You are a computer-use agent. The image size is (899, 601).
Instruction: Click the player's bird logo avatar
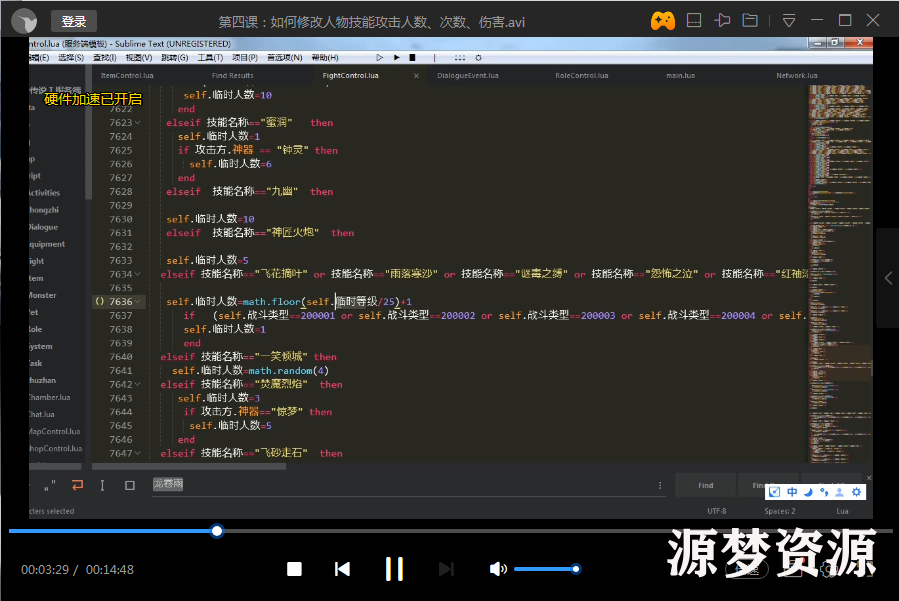pos(24,22)
